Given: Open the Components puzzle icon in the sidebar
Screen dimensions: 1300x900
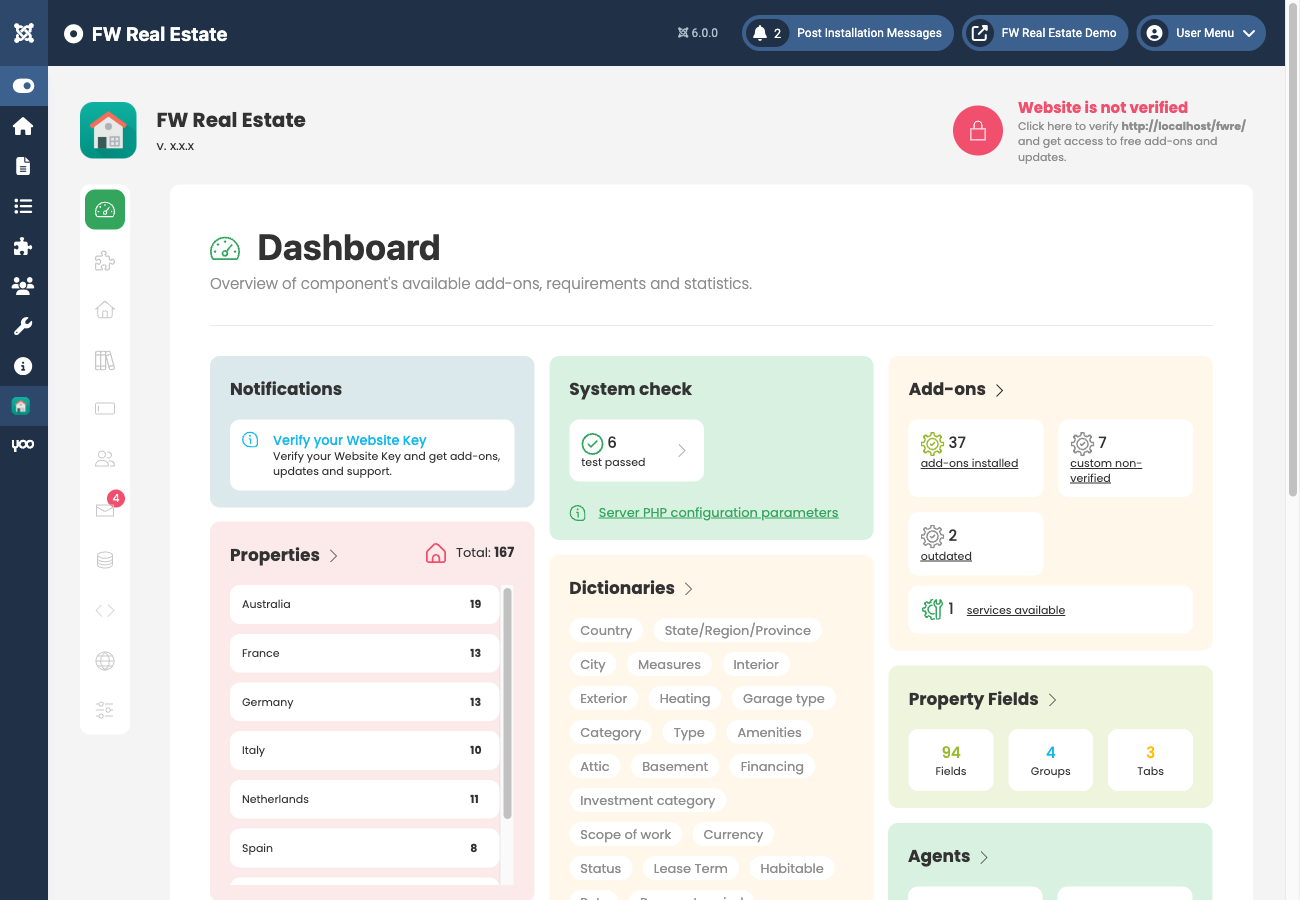Looking at the screenshot, I should tap(24, 246).
